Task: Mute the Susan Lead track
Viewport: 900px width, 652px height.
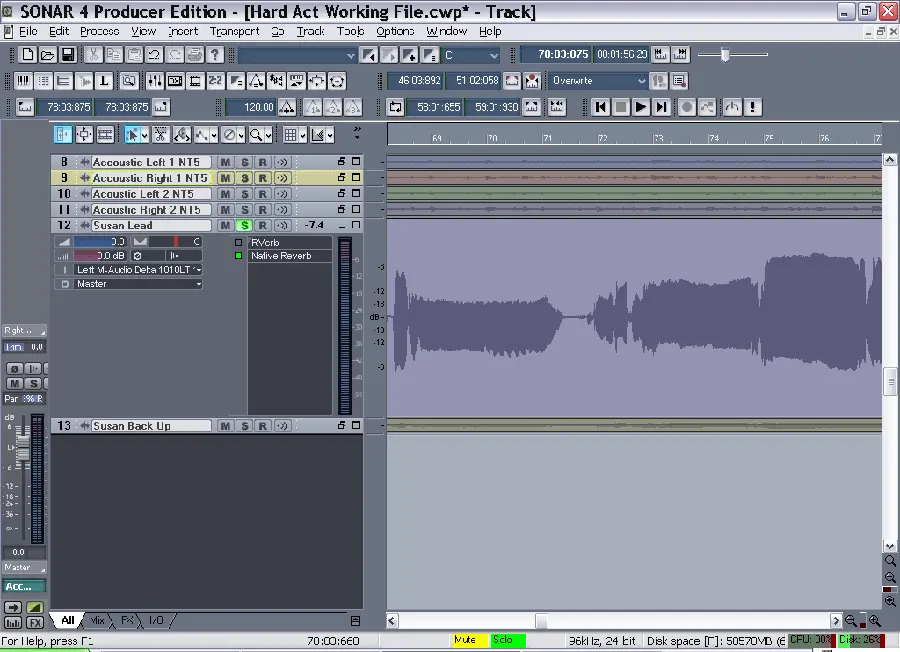Action: coord(225,226)
